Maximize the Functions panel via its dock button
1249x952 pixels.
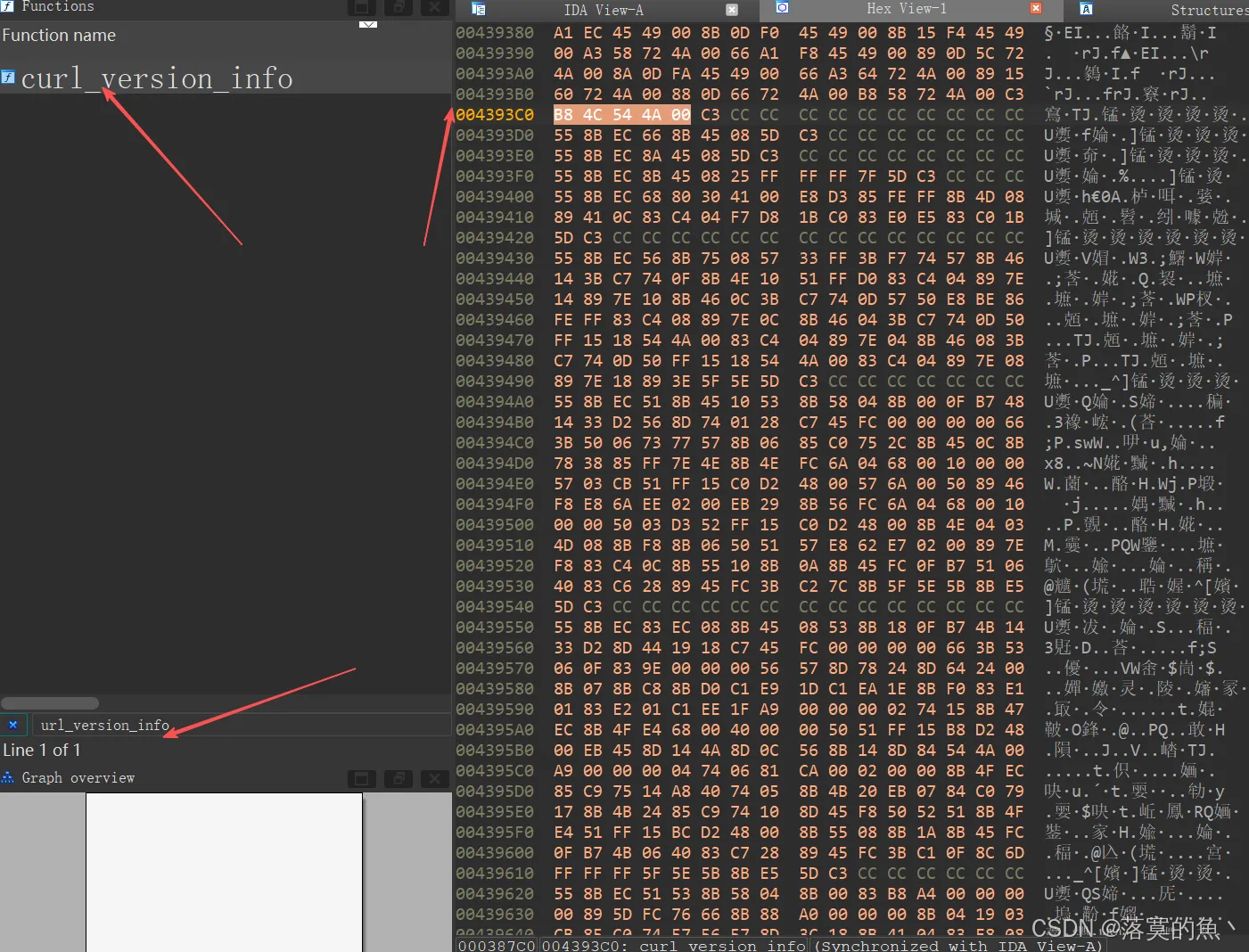click(361, 6)
